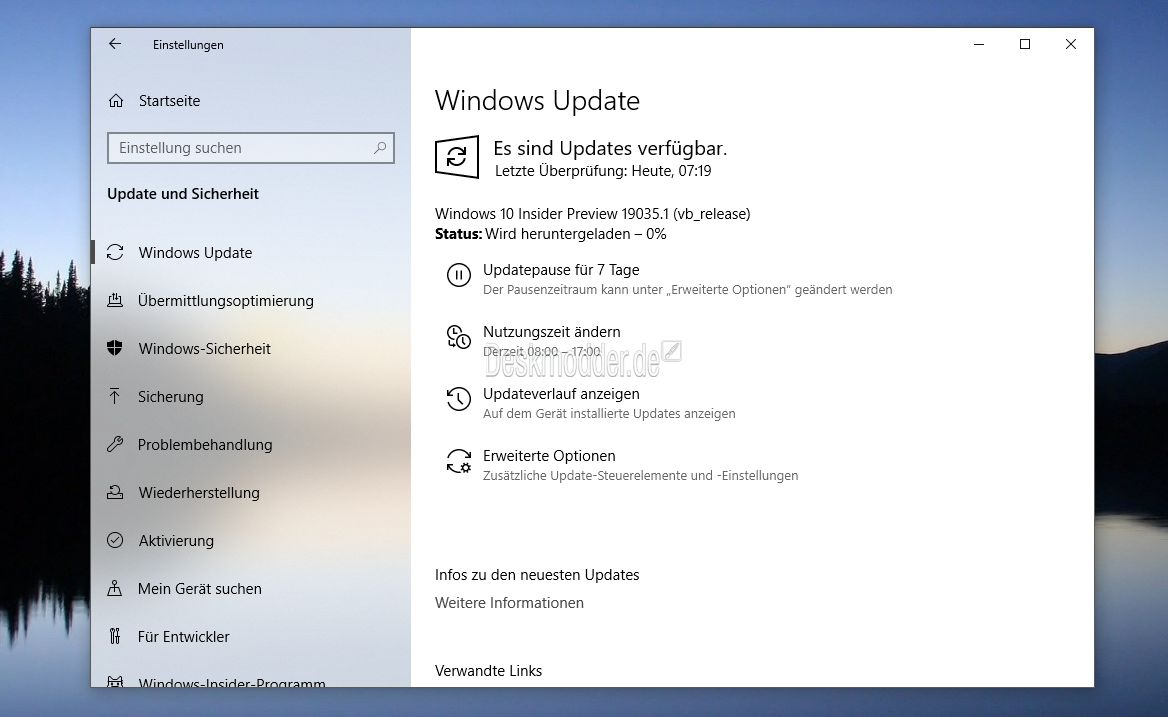
Task: Click the Windows Update page heading
Action: [x=537, y=101]
